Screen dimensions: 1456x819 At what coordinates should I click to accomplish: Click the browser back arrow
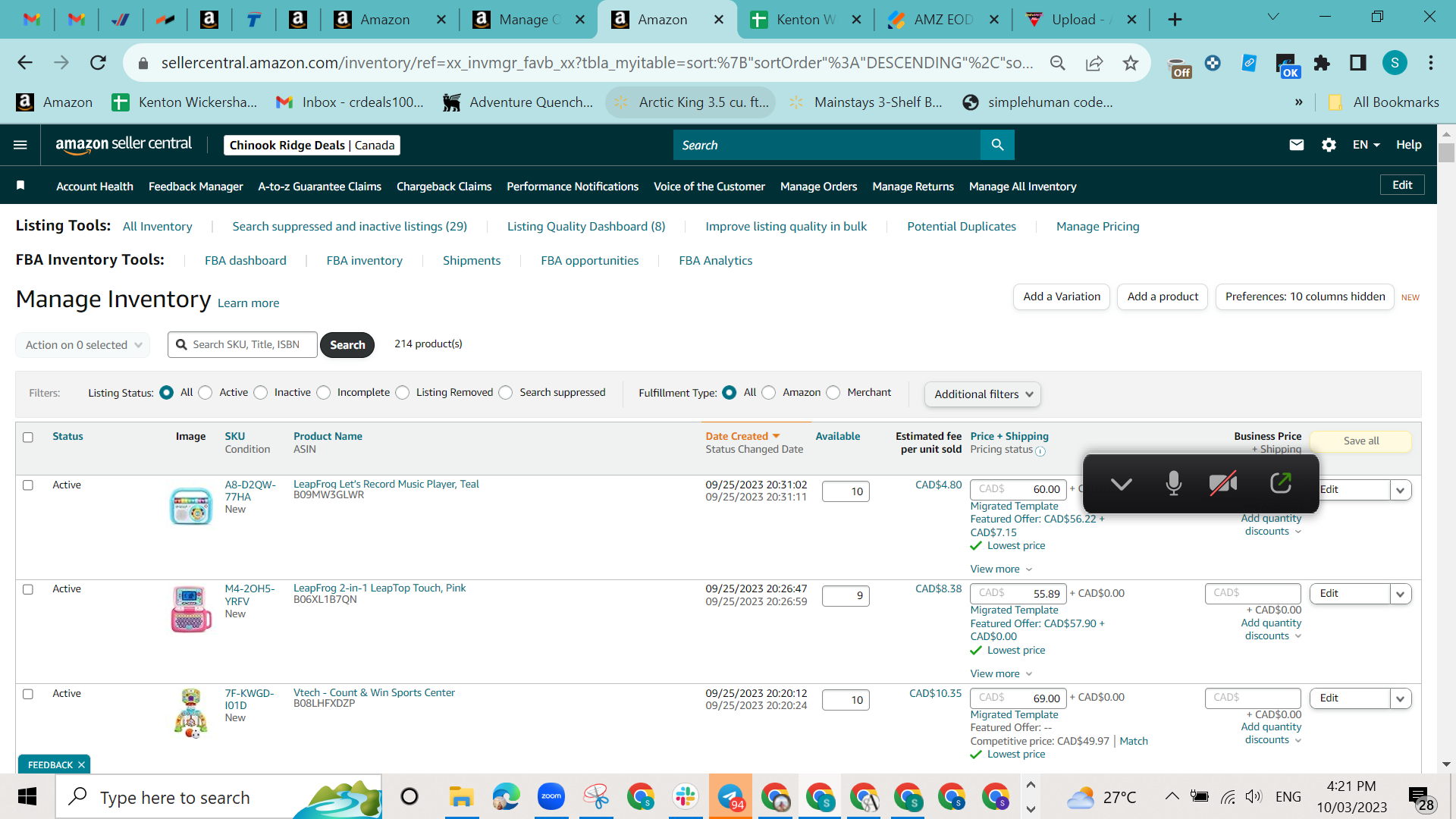(25, 63)
